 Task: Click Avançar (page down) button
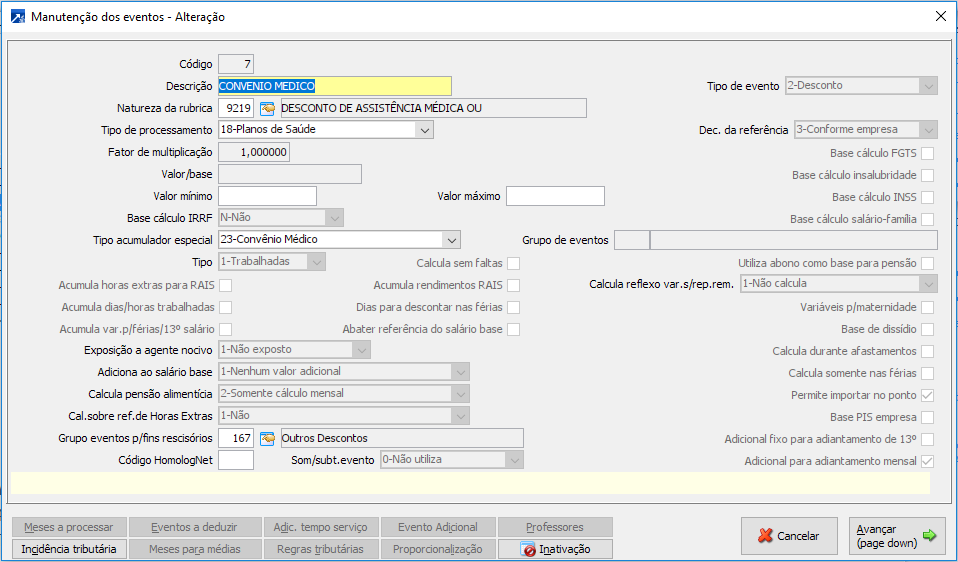(896, 536)
